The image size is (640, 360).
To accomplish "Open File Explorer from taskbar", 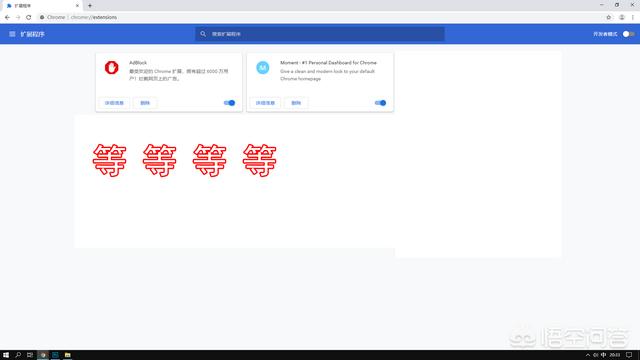I will pyautogui.click(x=68, y=355).
